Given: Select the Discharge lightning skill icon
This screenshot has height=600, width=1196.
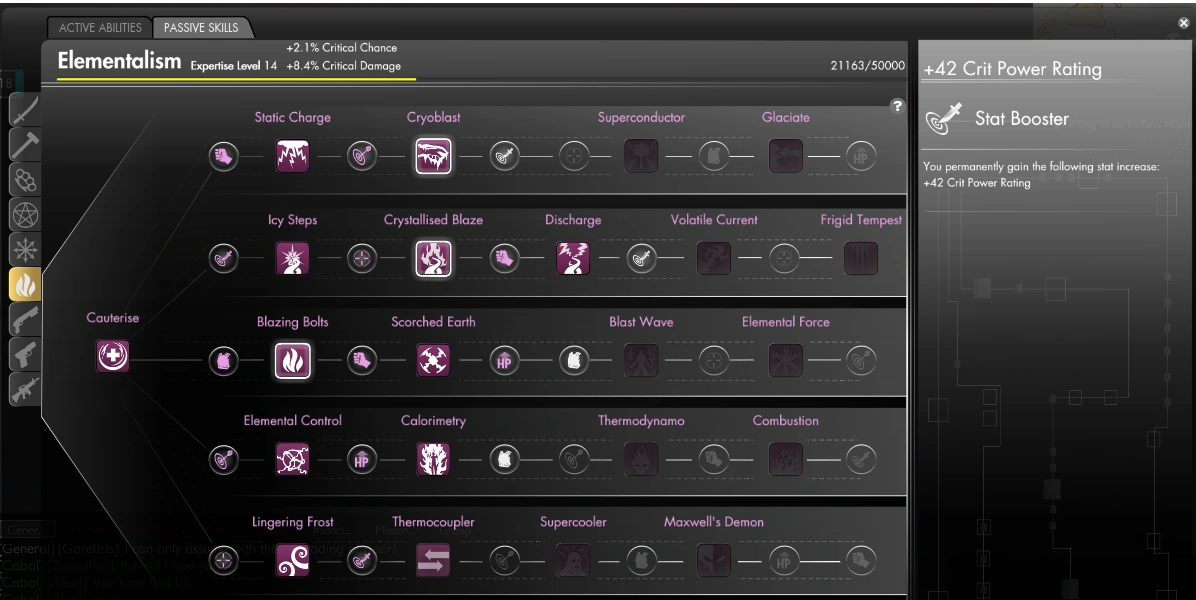Looking at the screenshot, I should (573, 258).
